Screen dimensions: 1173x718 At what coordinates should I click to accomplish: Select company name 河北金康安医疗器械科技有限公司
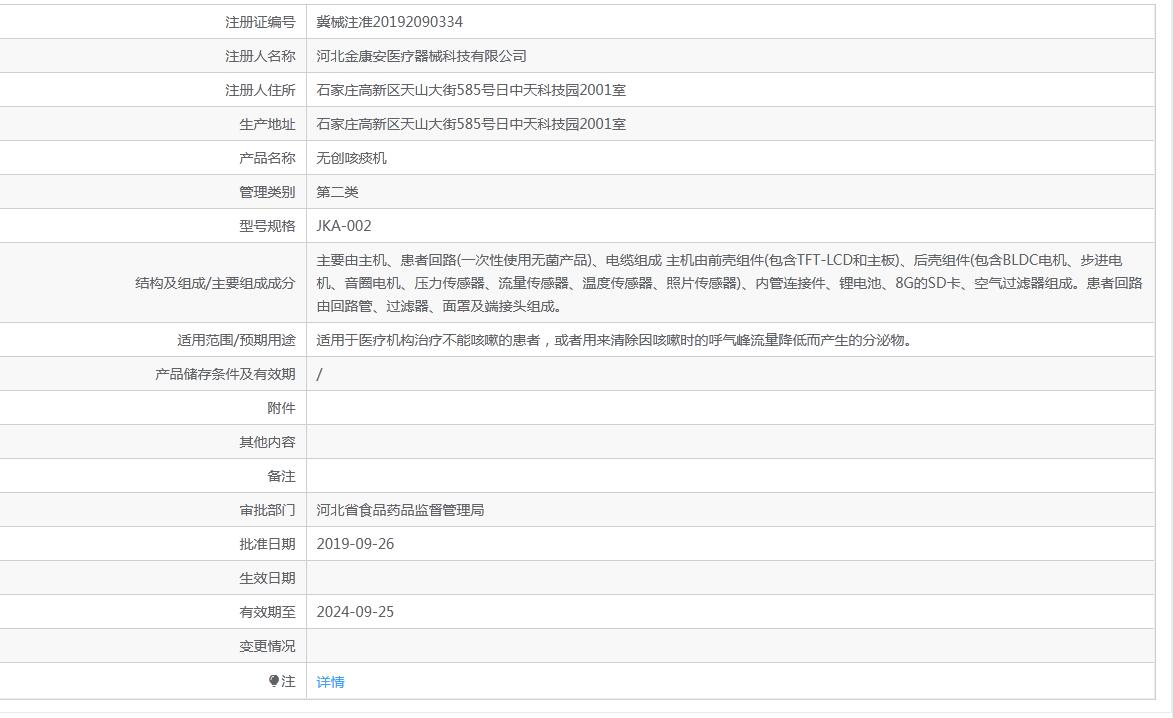[x=421, y=56]
